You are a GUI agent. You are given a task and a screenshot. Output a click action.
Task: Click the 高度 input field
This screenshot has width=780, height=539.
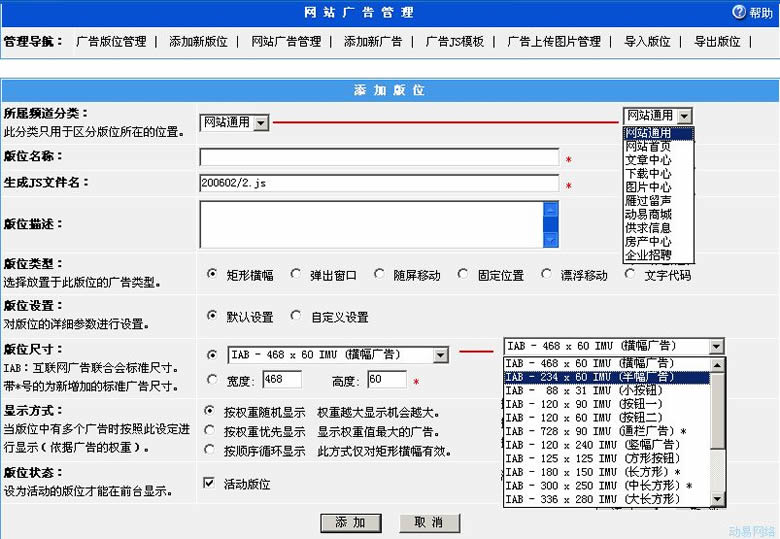point(387,380)
